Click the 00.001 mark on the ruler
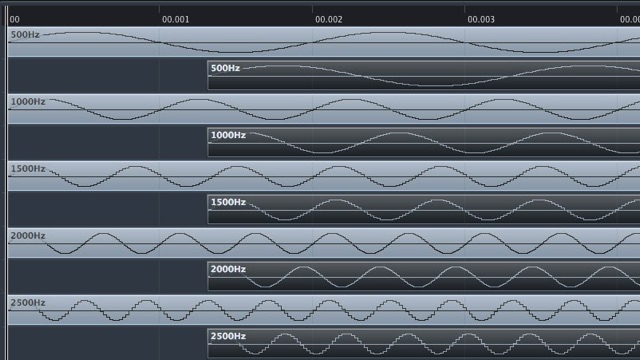 [176, 19]
